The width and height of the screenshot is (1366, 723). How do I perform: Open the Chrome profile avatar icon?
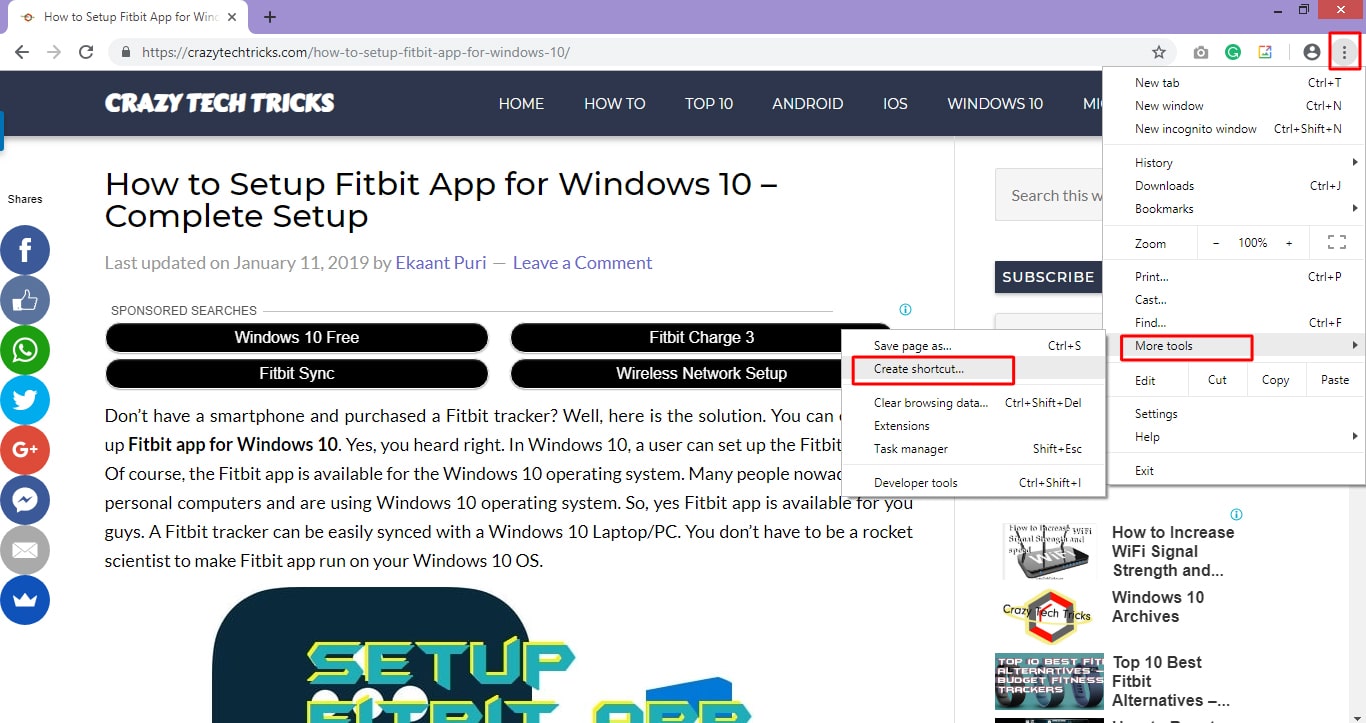click(x=1311, y=52)
